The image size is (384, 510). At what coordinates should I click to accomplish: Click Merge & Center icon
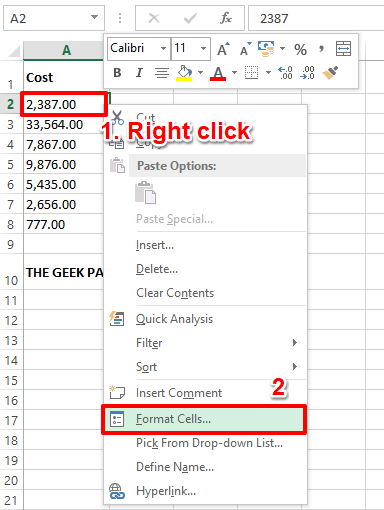coord(343,49)
